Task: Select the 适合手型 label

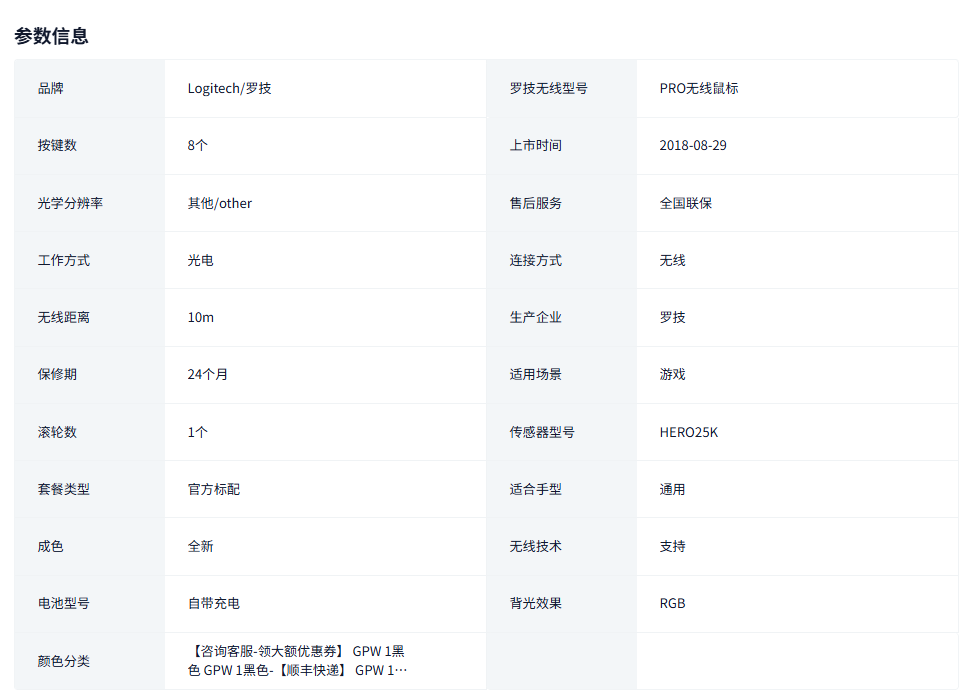Action: (x=535, y=489)
